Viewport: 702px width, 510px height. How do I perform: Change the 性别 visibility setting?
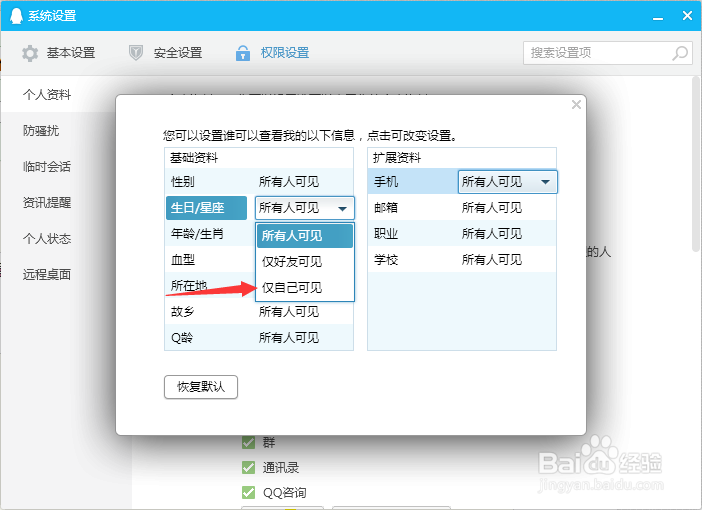pyautogui.click(x=289, y=182)
